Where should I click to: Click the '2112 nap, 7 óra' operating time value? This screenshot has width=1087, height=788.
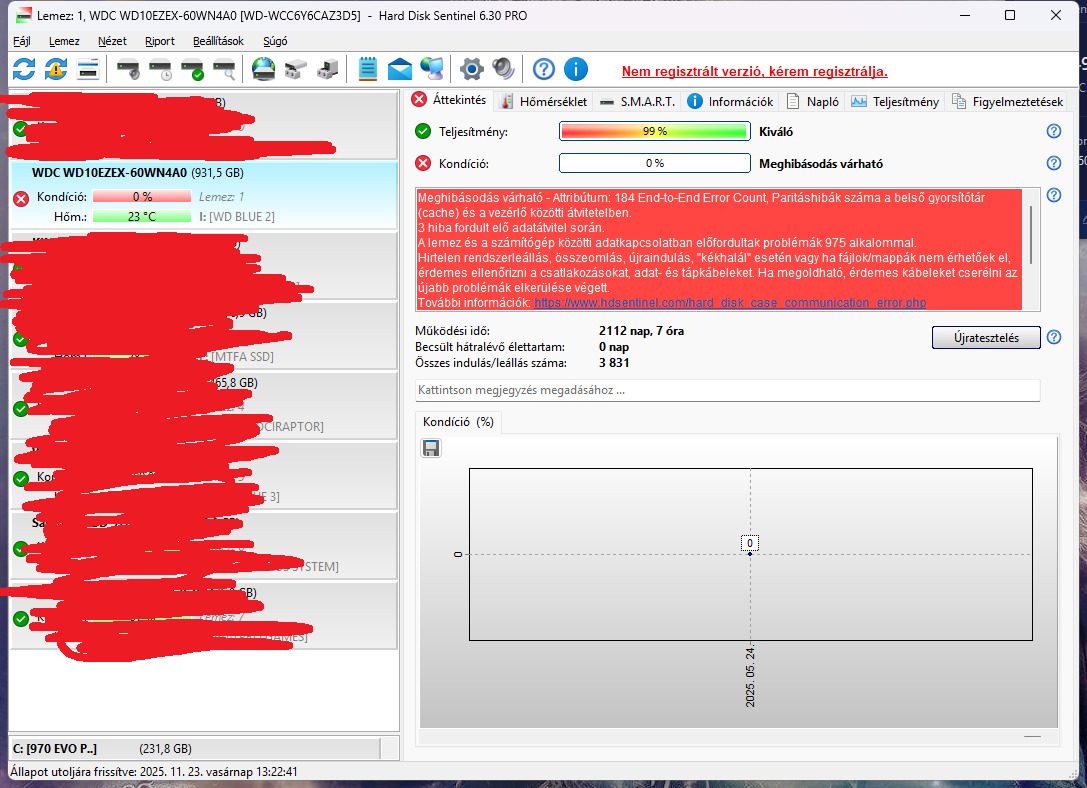pos(641,331)
